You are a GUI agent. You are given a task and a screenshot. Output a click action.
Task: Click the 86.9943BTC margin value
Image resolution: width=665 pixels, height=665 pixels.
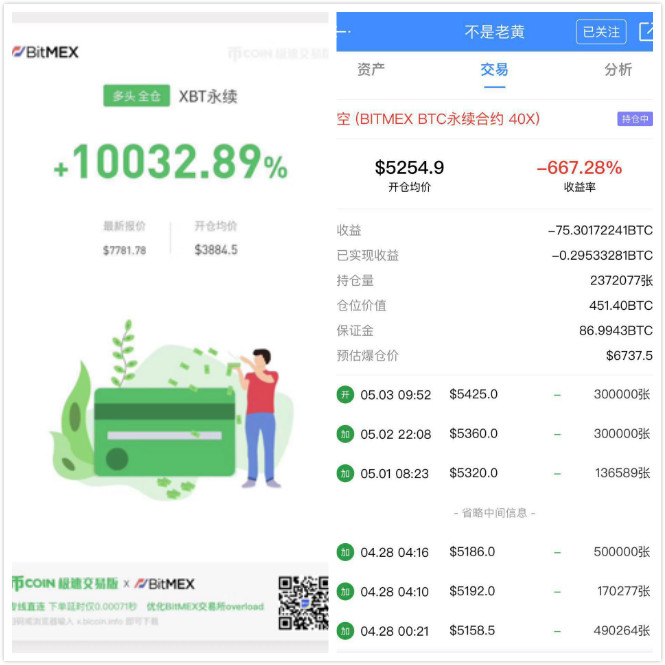pos(616,330)
